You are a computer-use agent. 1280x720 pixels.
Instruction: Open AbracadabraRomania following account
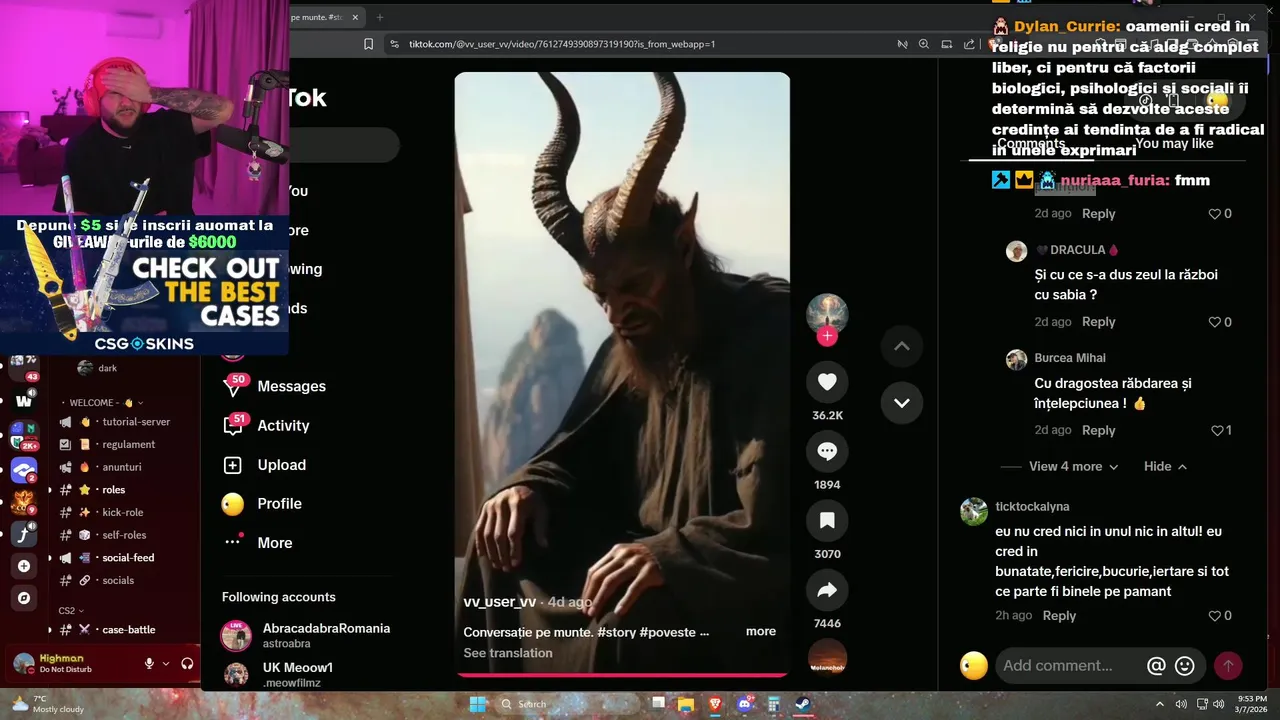coord(306,635)
